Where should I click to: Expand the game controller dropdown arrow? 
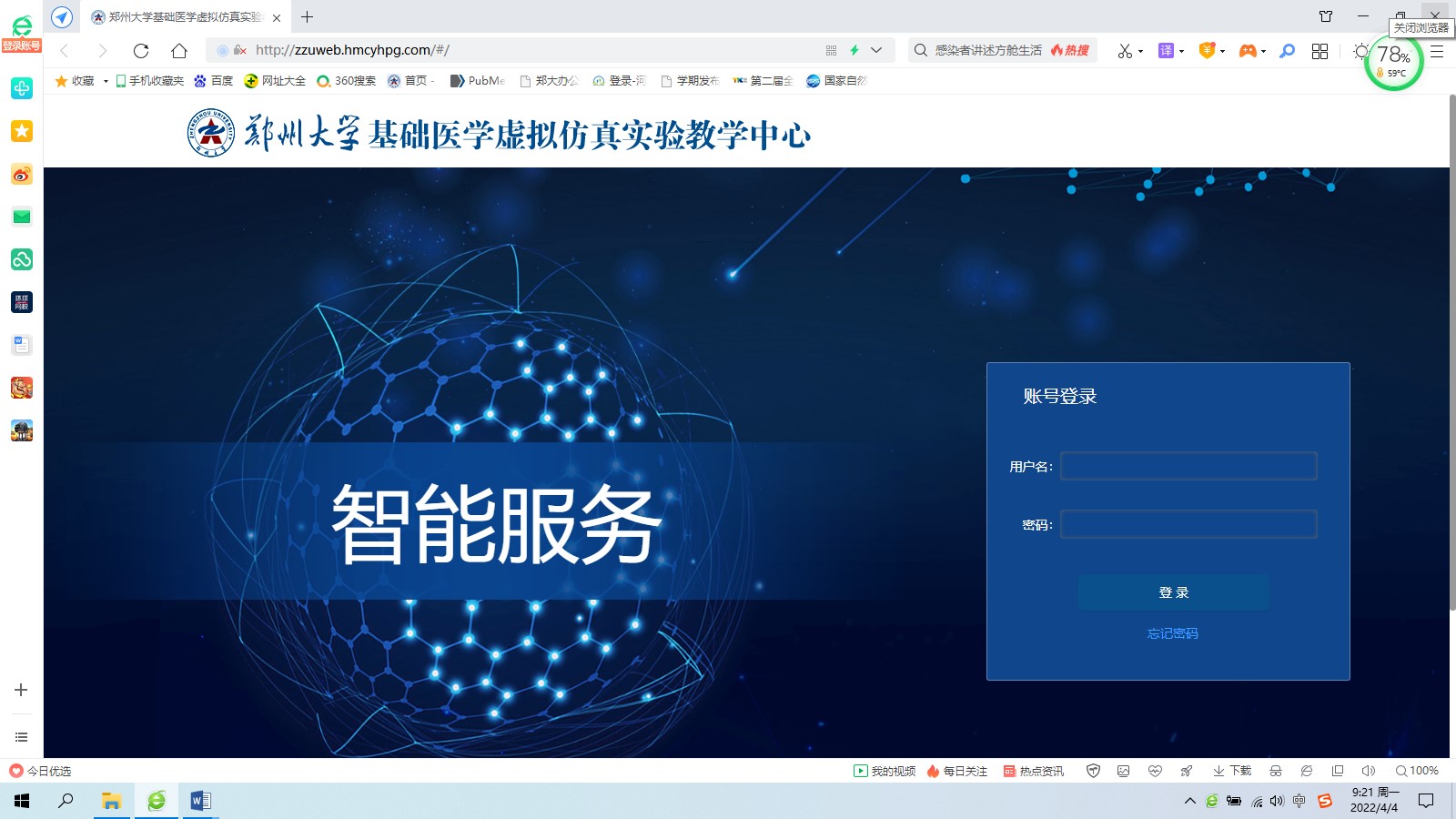pyautogui.click(x=1263, y=52)
